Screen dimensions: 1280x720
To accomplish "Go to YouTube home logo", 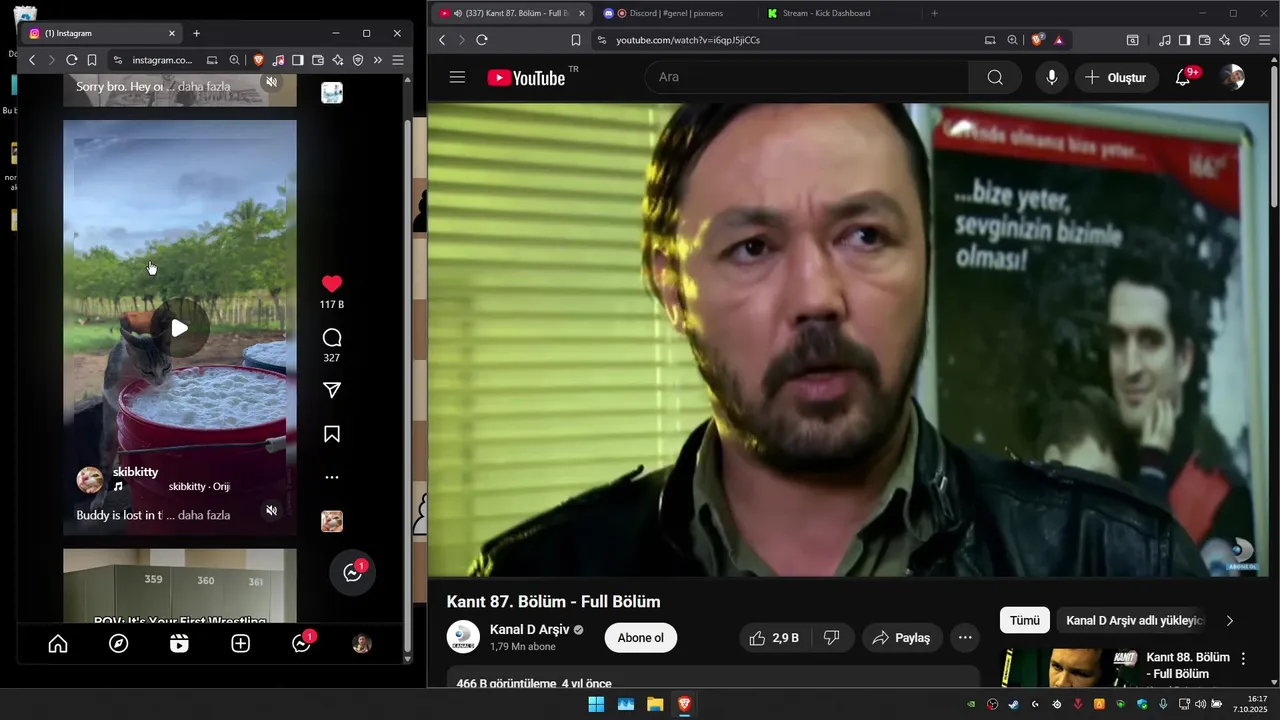I will (x=527, y=77).
